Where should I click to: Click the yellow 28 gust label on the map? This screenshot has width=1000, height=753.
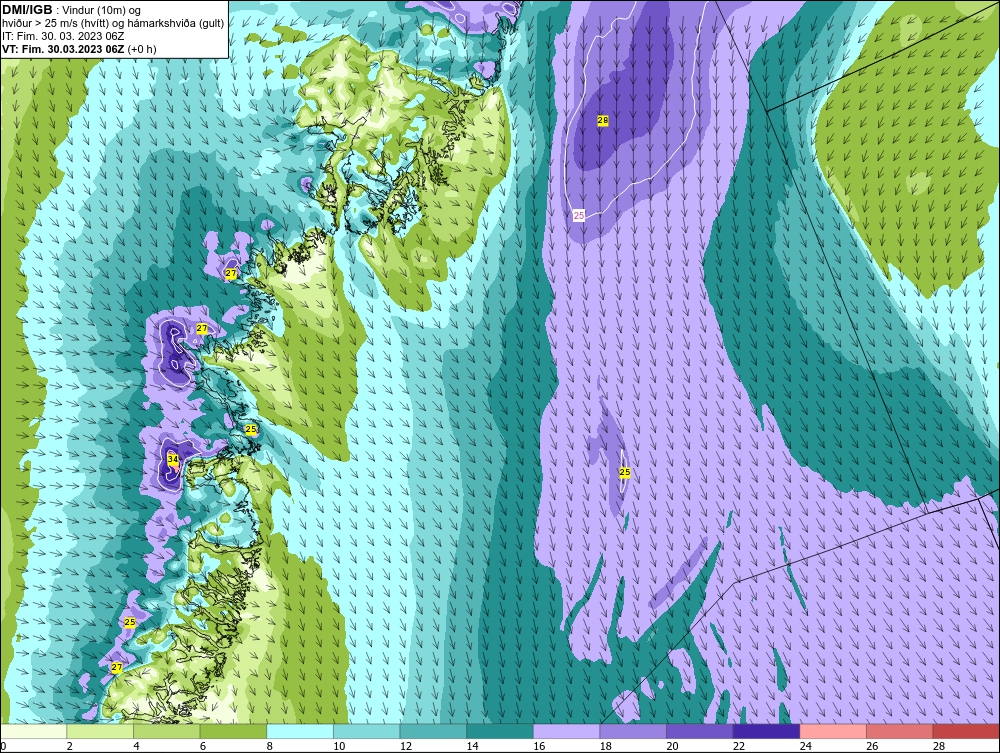click(x=603, y=121)
